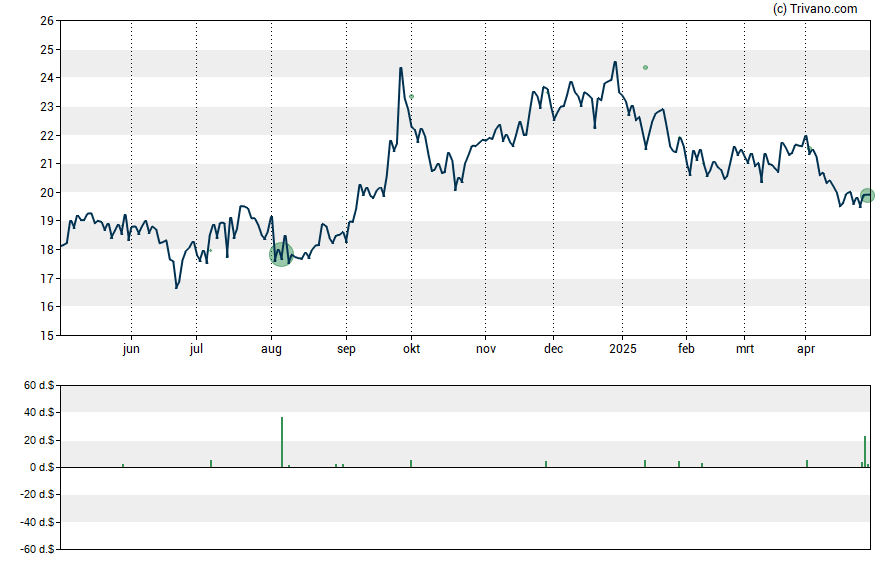Click the '20 d.$' volume axis label
The width and height of the screenshot is (888, 565).
click(39, 440)
